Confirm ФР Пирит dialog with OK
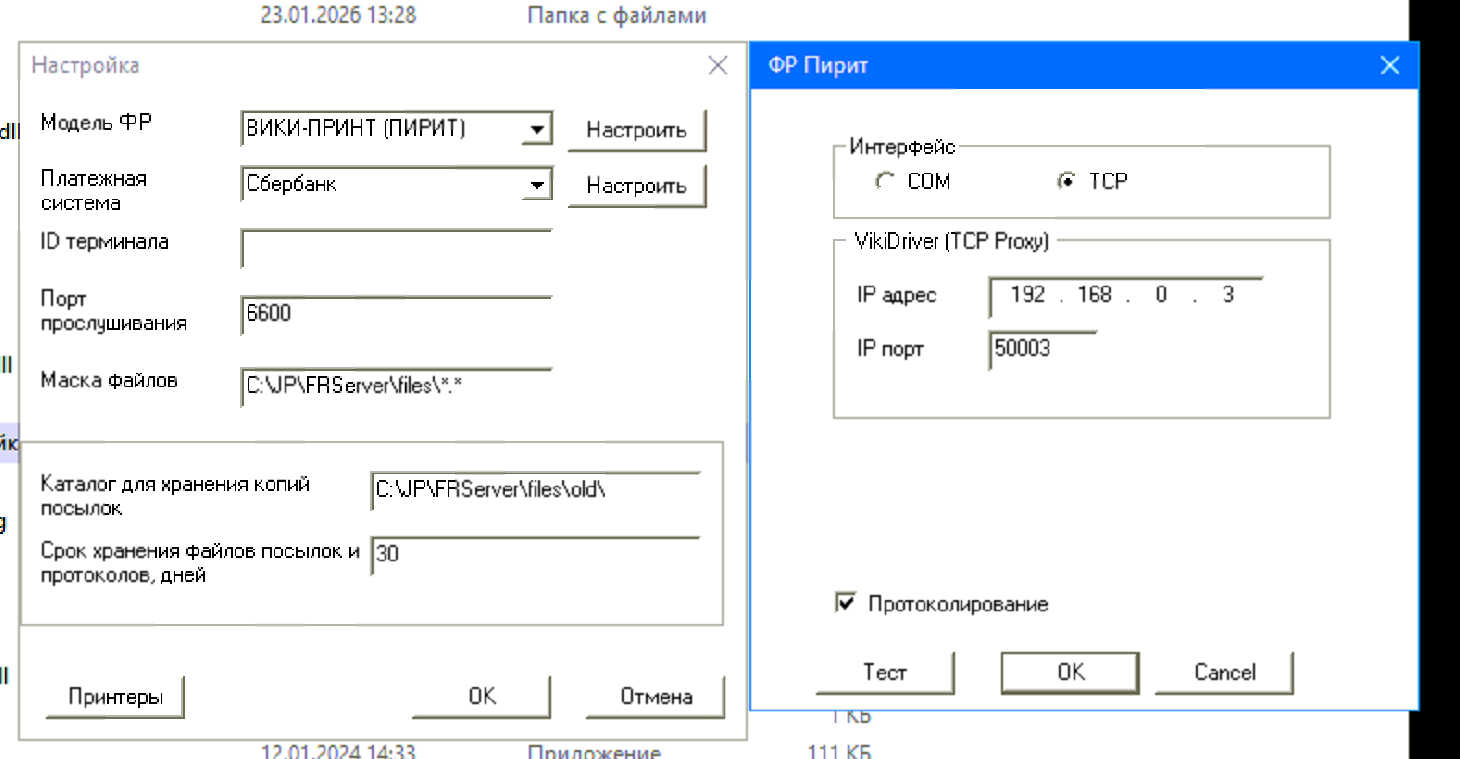1460x759 pixels. pos(1068,672)
